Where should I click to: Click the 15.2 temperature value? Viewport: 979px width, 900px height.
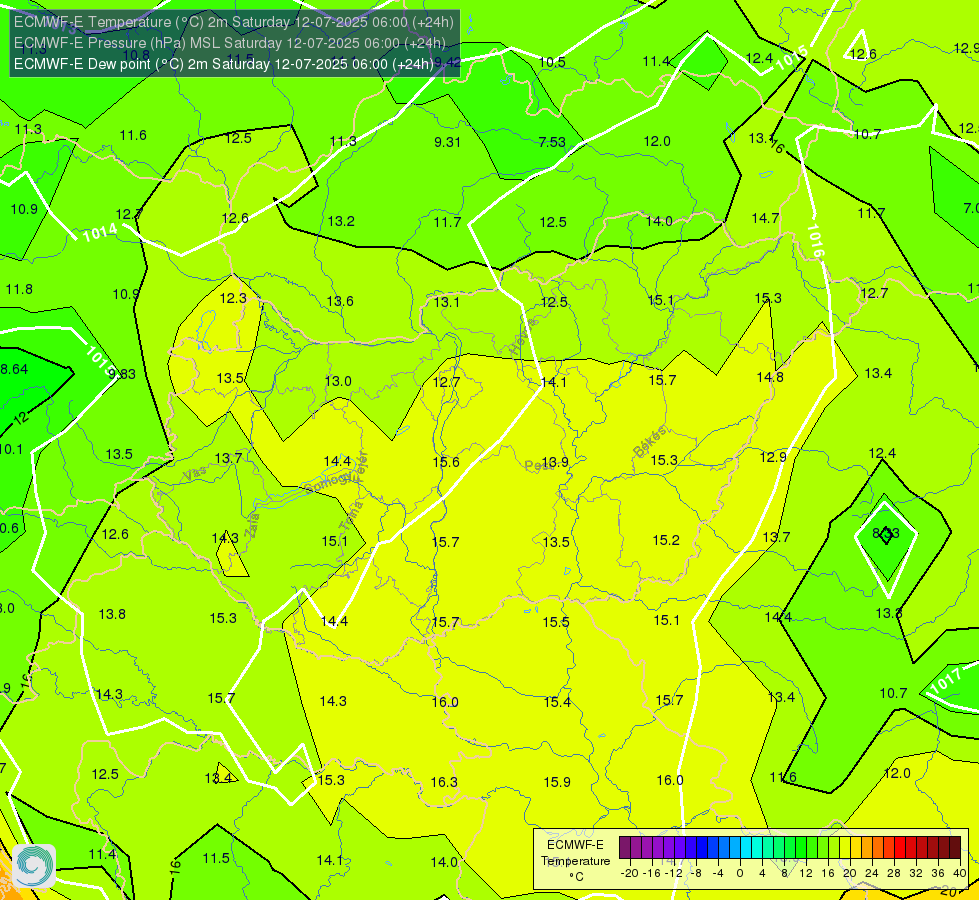coord(666,540)
